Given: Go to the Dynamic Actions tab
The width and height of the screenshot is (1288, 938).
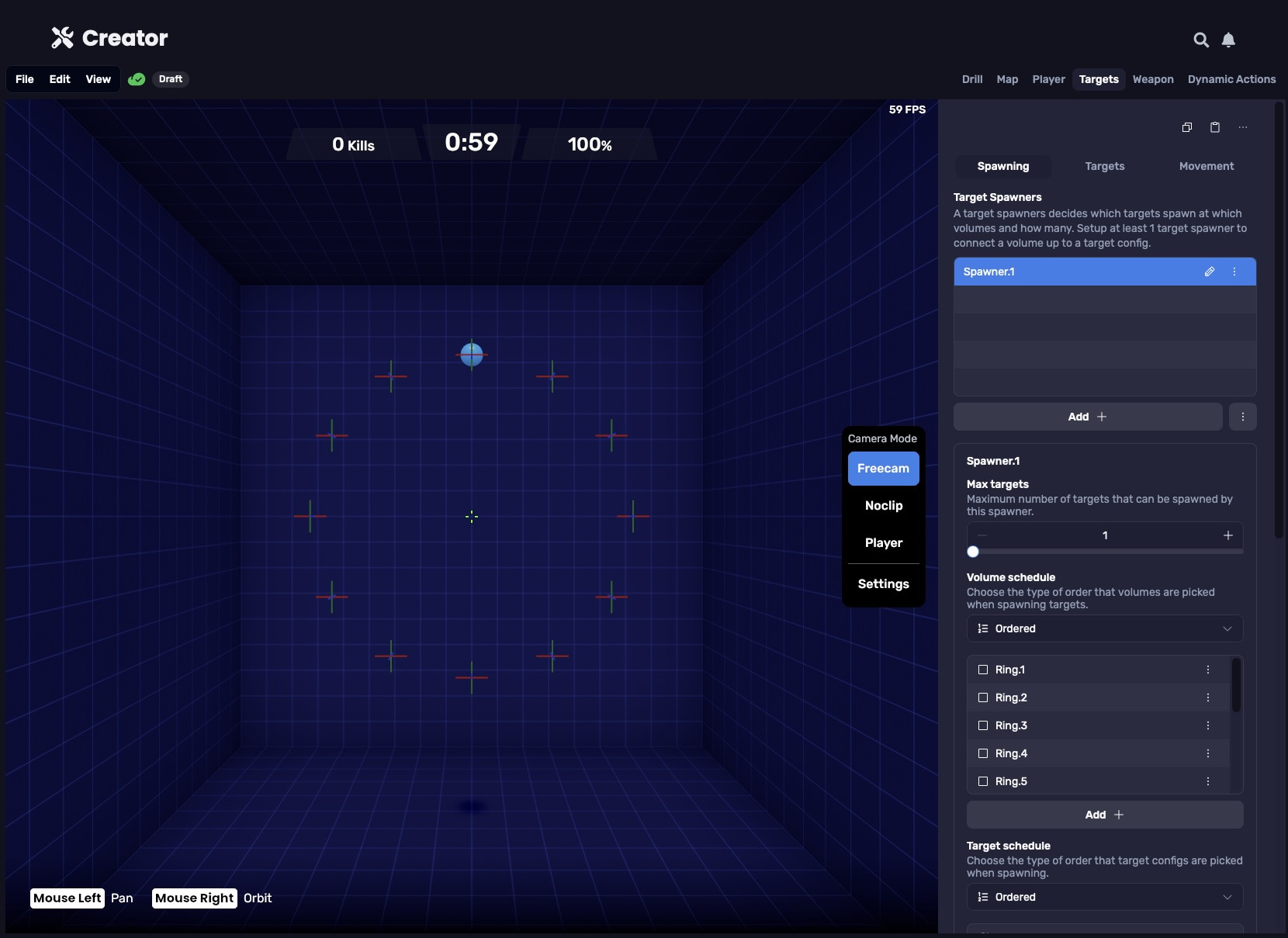Looking at the screenshot, I should point(1232,79).
